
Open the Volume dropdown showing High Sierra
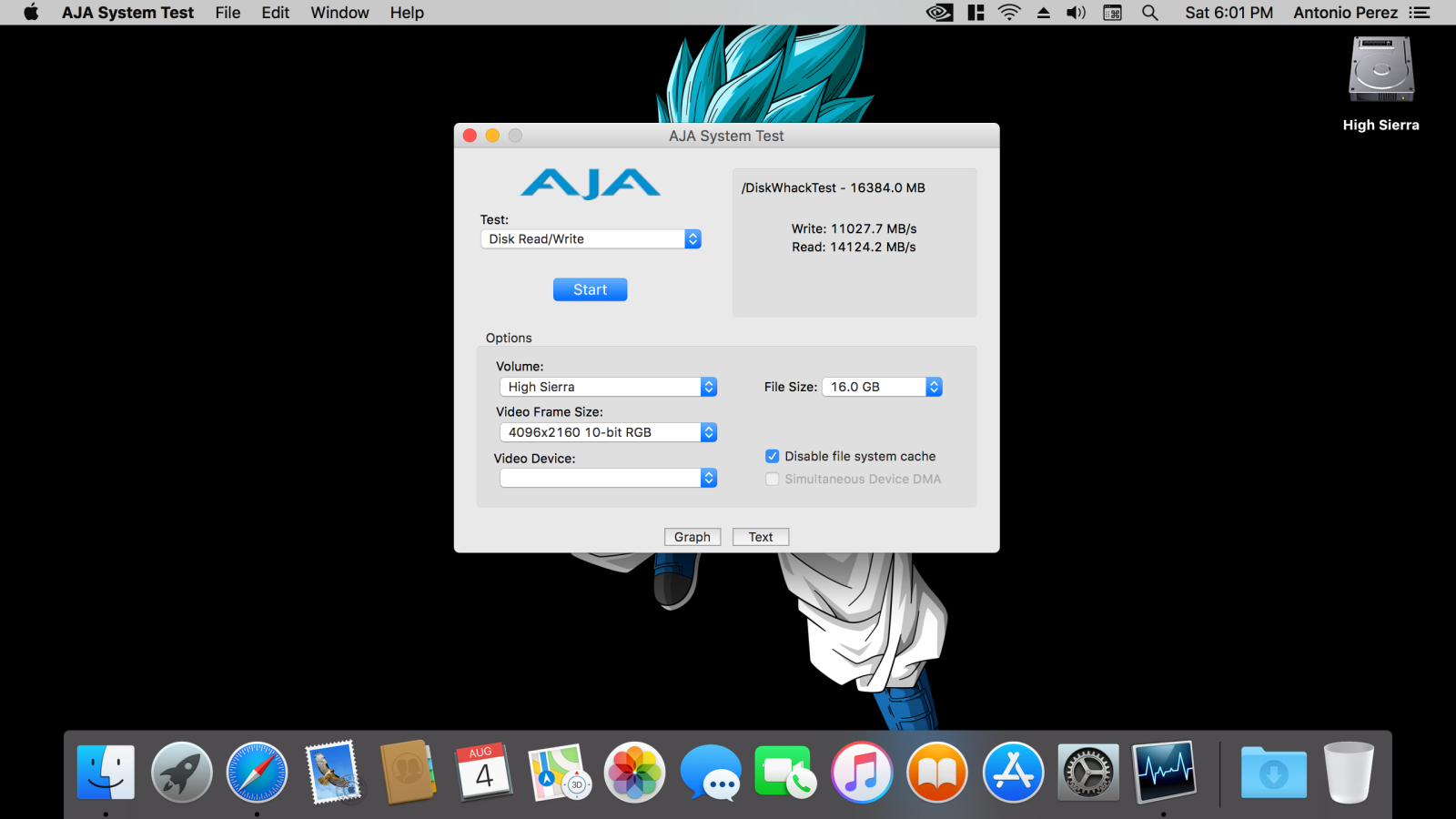(608, 387)
